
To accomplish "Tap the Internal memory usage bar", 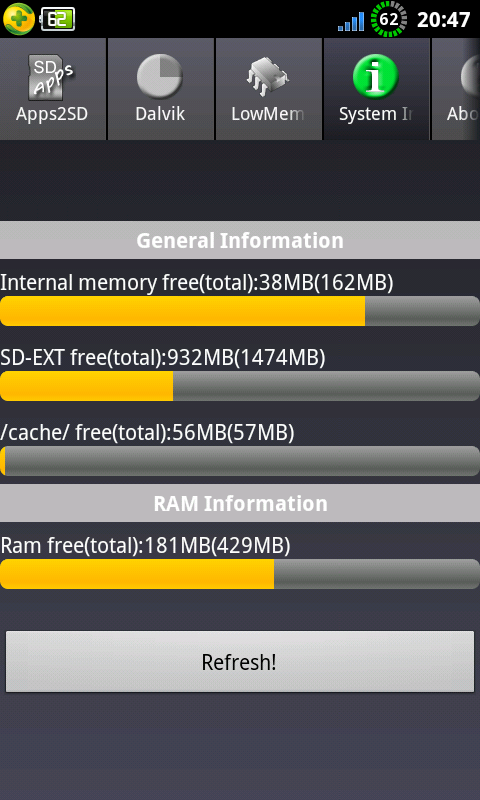I will click(240, 311).
